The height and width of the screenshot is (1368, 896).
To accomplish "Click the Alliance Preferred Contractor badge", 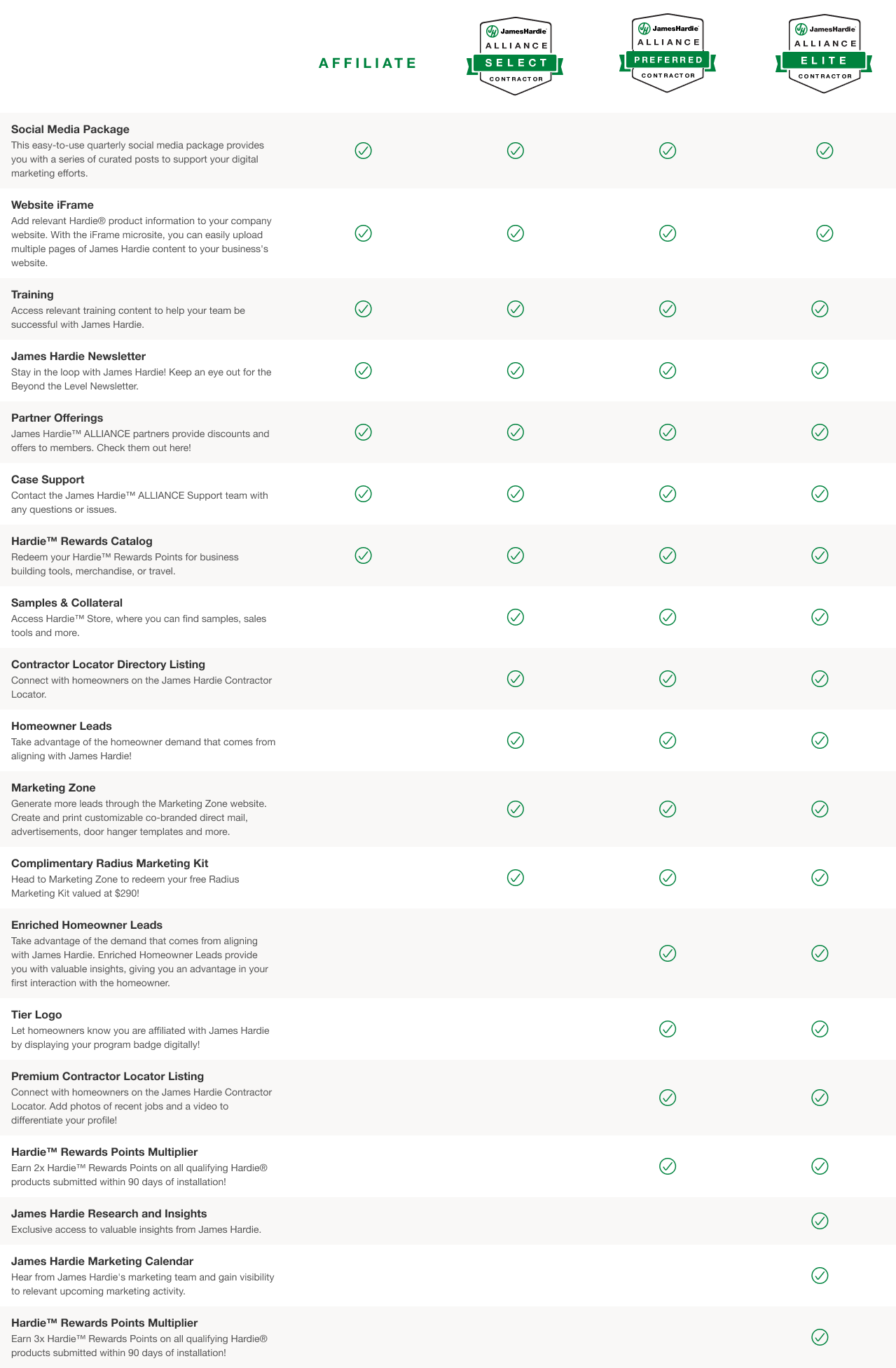I will click(x=668, y=53).
